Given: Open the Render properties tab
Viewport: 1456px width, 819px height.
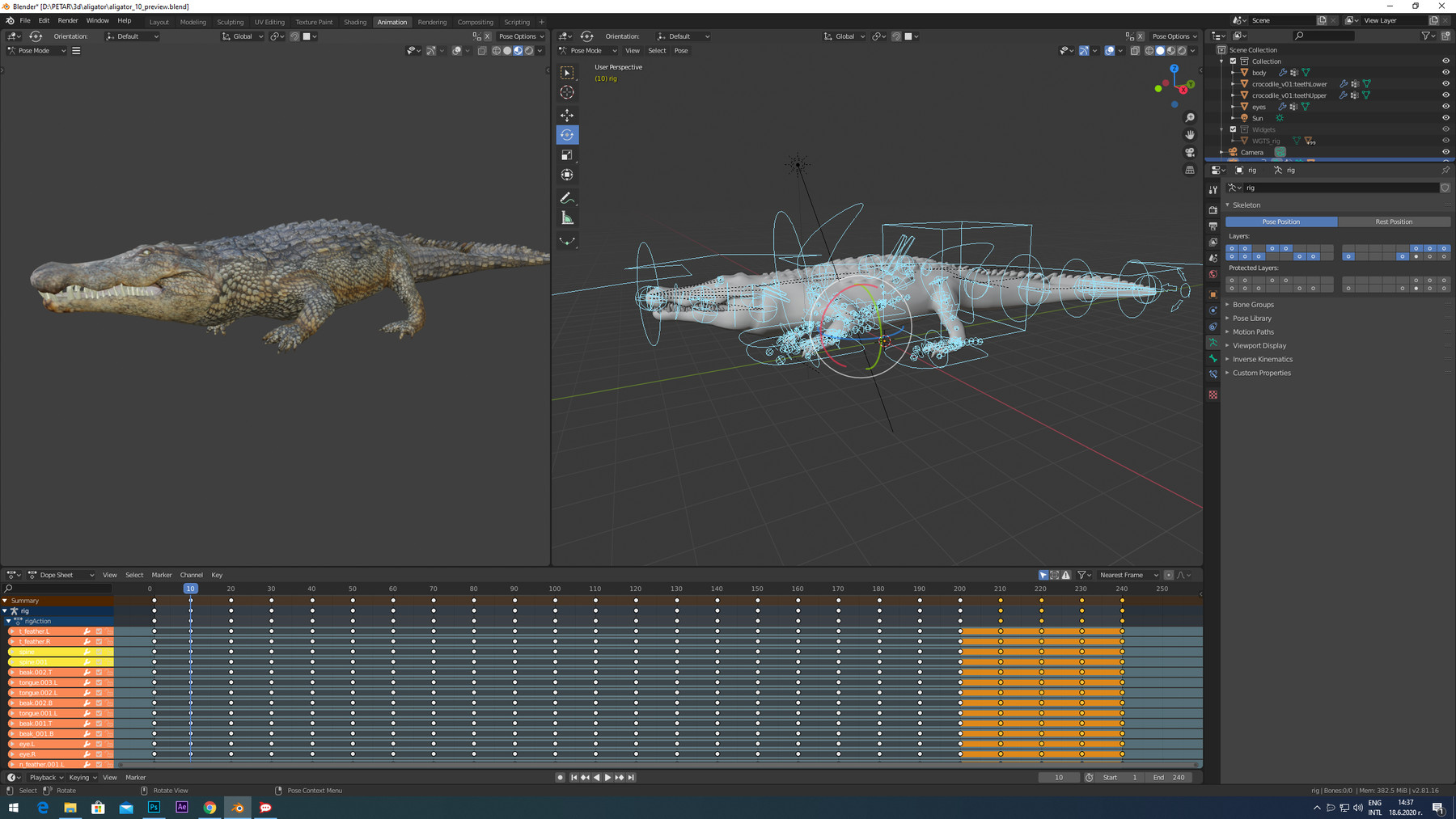Looking at the screenshot, I should pos(1213,210).
